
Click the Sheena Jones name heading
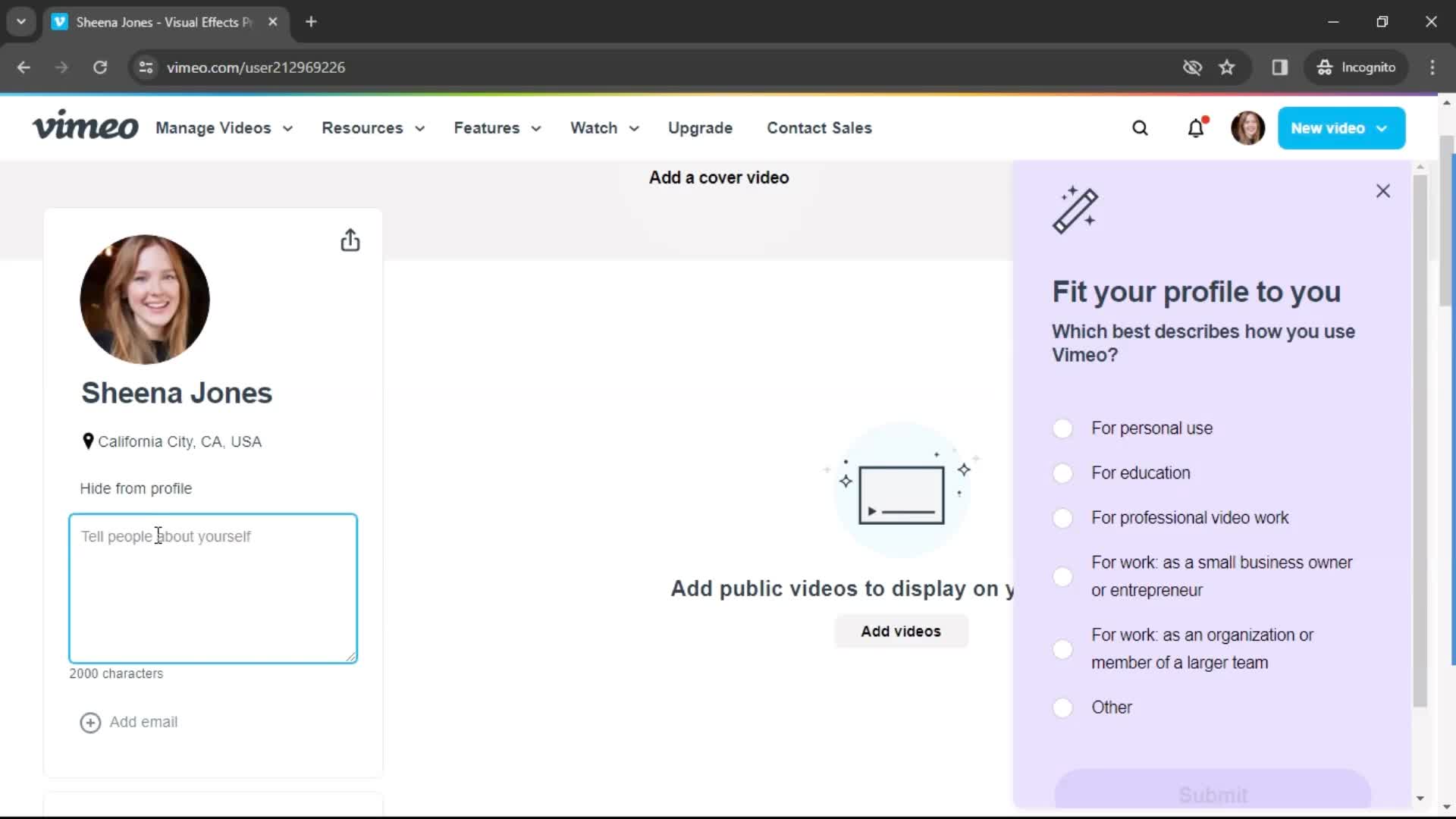[x=177, y=394]
